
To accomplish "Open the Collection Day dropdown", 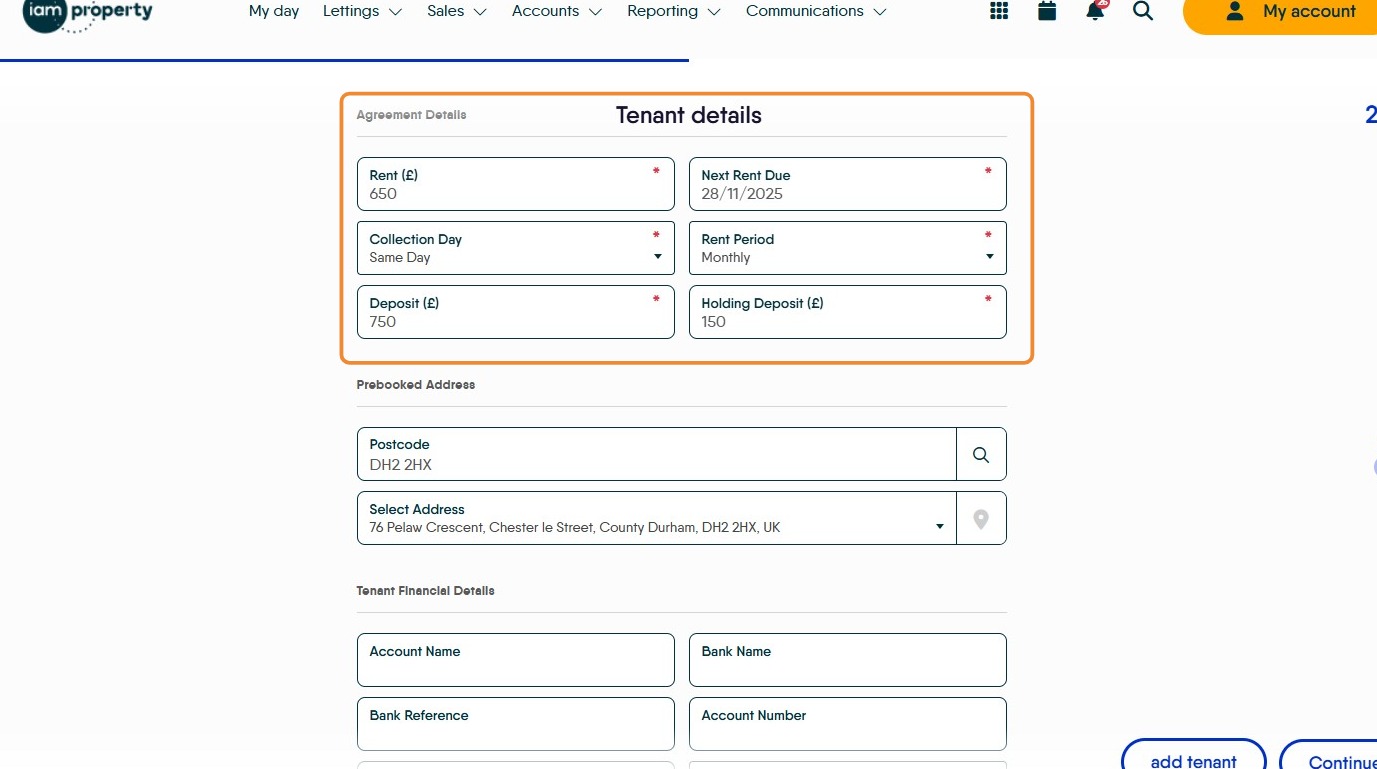I will [515, 248].
